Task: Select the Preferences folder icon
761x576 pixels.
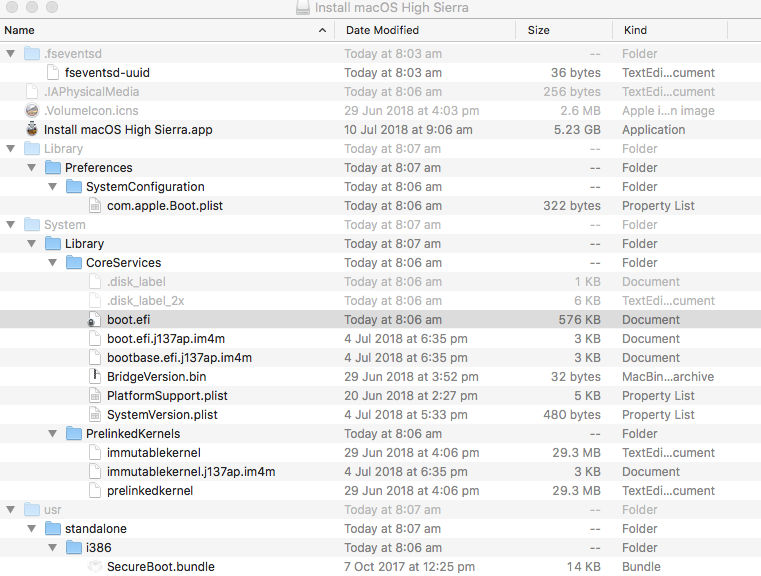Action: click(53, 167)
